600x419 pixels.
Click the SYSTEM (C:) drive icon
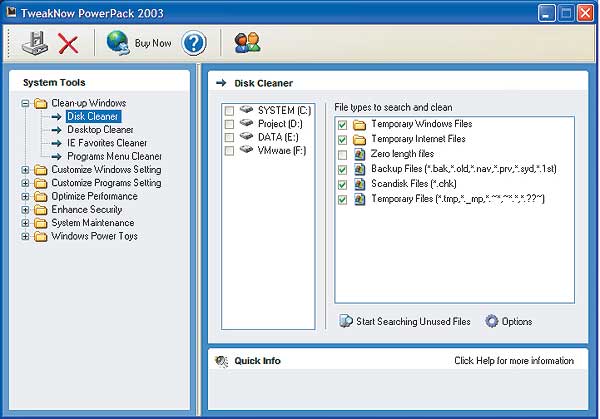click(x=246, y=109)
